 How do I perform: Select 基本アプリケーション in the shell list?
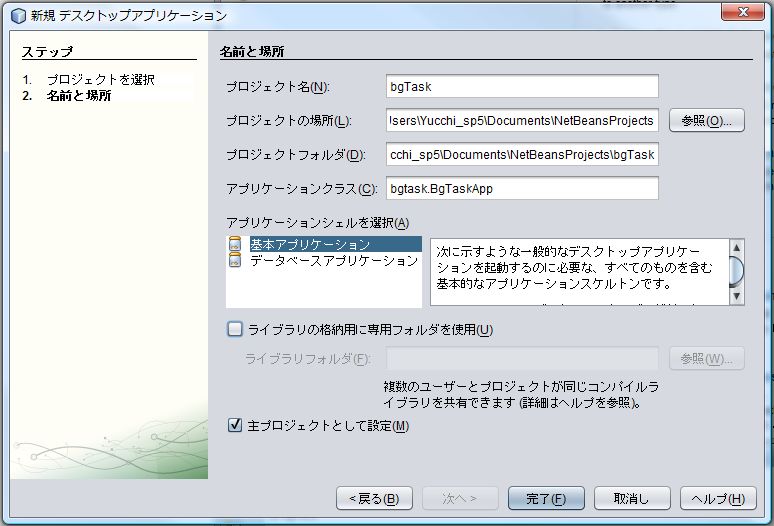[x=309, y=245]
